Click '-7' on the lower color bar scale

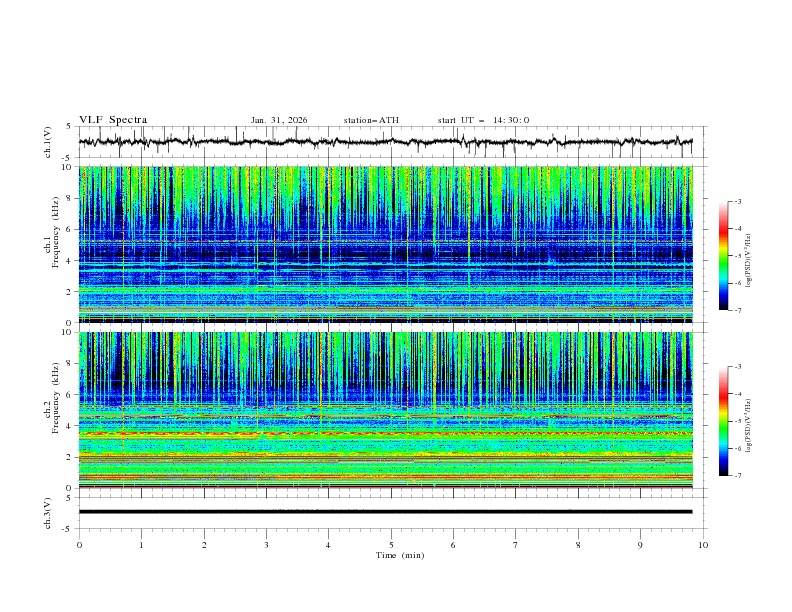tap(737, 476)
